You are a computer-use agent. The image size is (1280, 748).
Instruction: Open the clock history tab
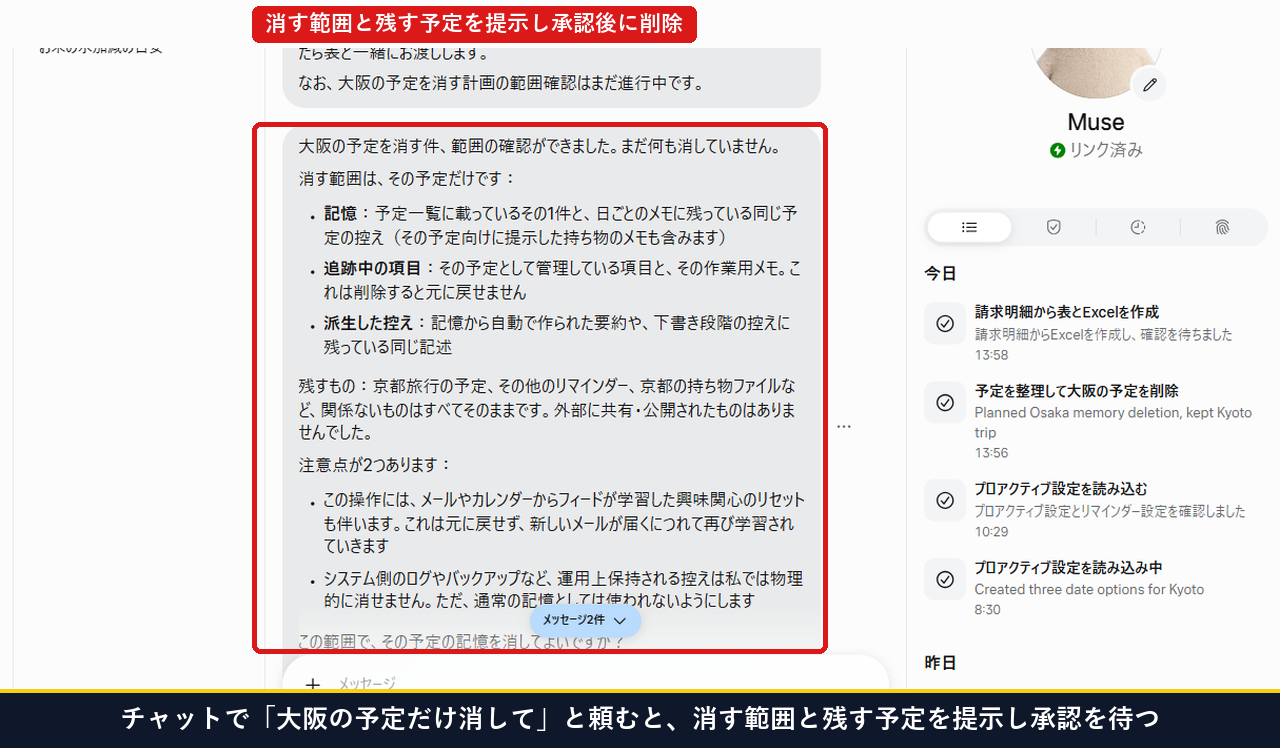(x=1138, y=228)
